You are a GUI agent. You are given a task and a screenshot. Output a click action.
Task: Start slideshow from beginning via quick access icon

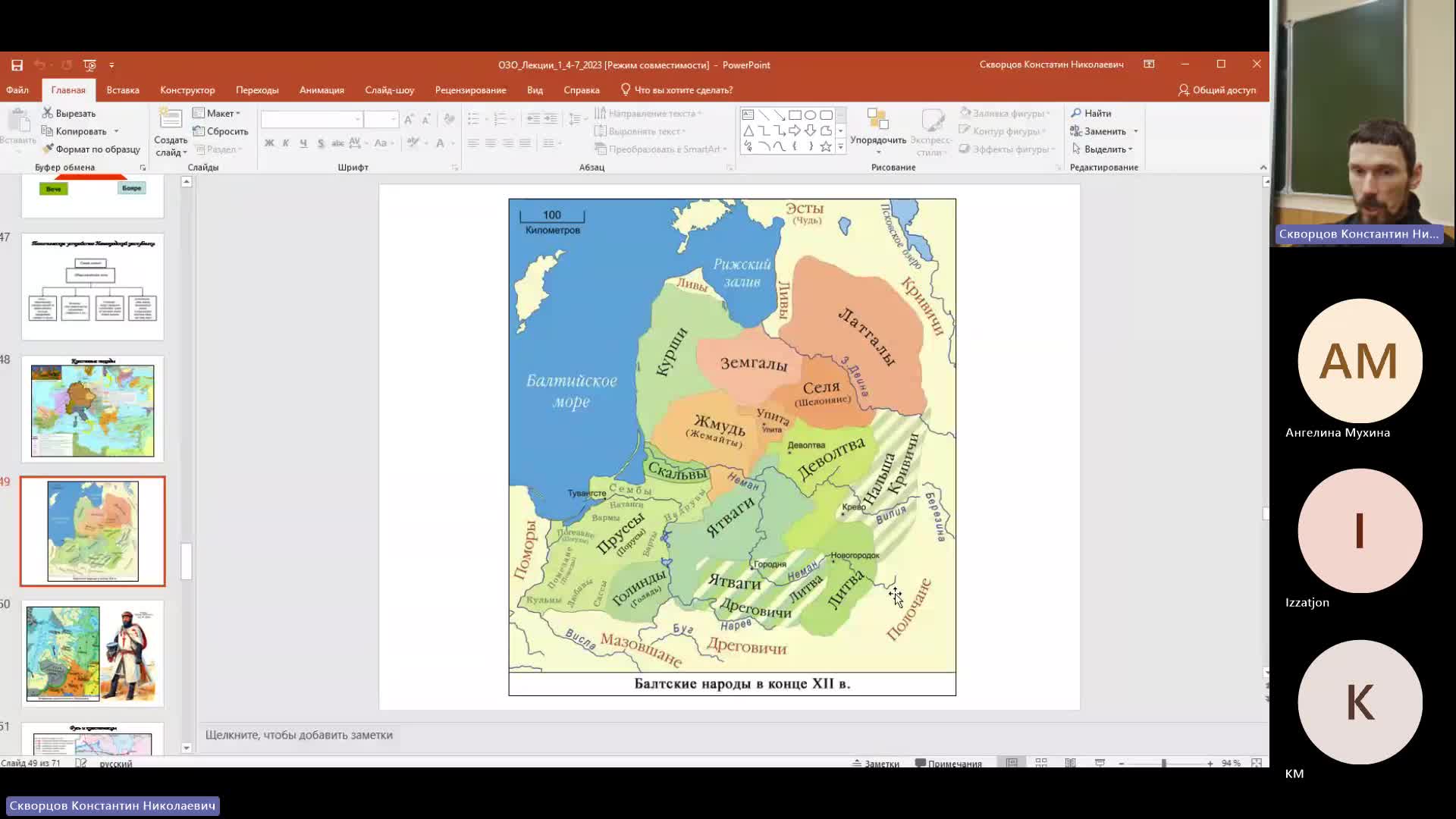point(89,65)
